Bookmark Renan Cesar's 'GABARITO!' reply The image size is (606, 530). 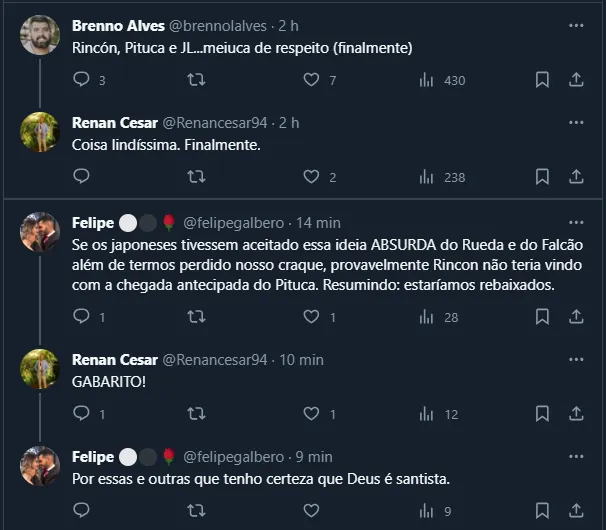[x=541, y=414]
